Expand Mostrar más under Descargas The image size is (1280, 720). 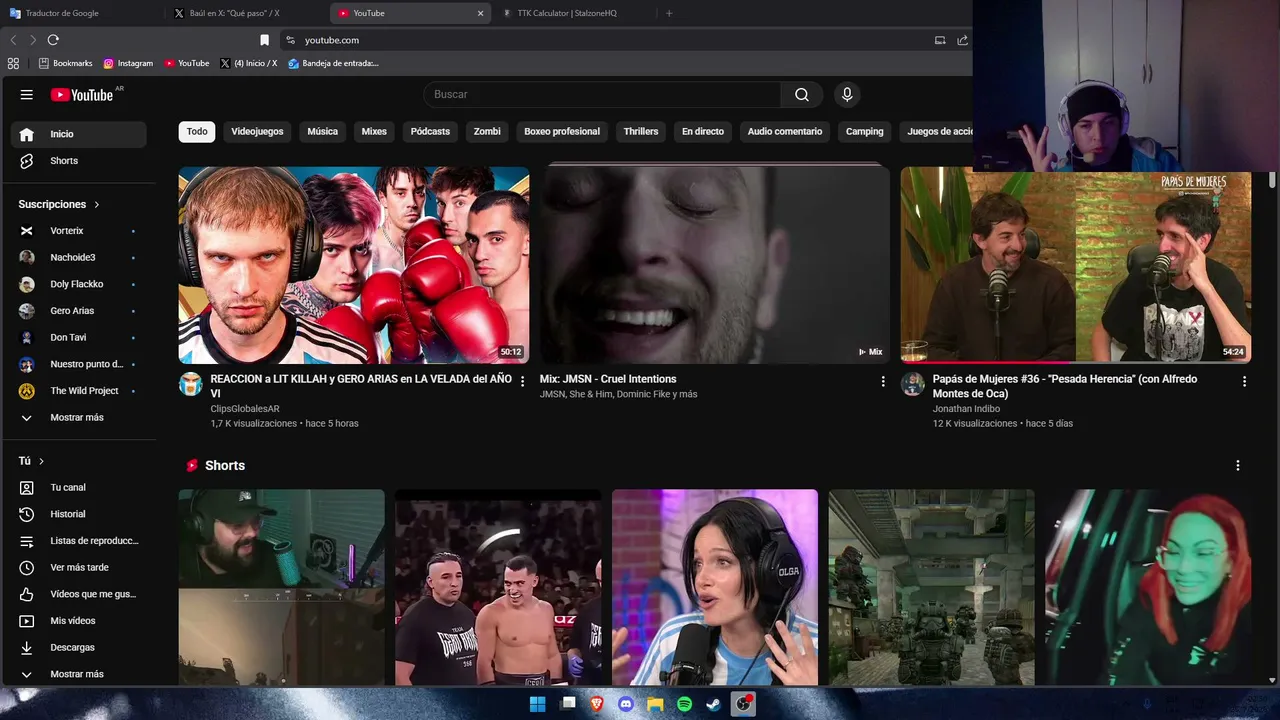(77, 675)
